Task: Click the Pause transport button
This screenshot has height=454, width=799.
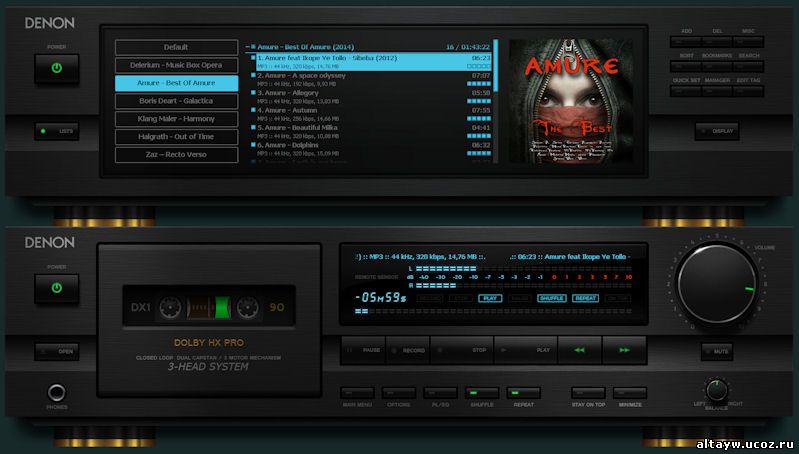Action: click(363, 350)
